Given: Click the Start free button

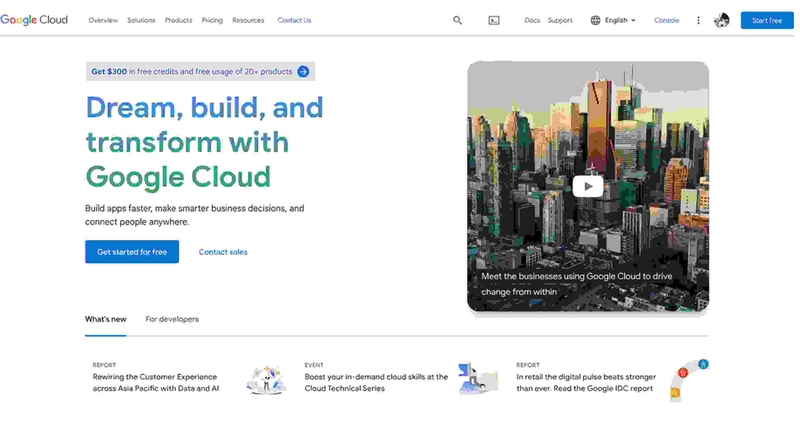Looking at the screenshot, I should coord(767,20).
